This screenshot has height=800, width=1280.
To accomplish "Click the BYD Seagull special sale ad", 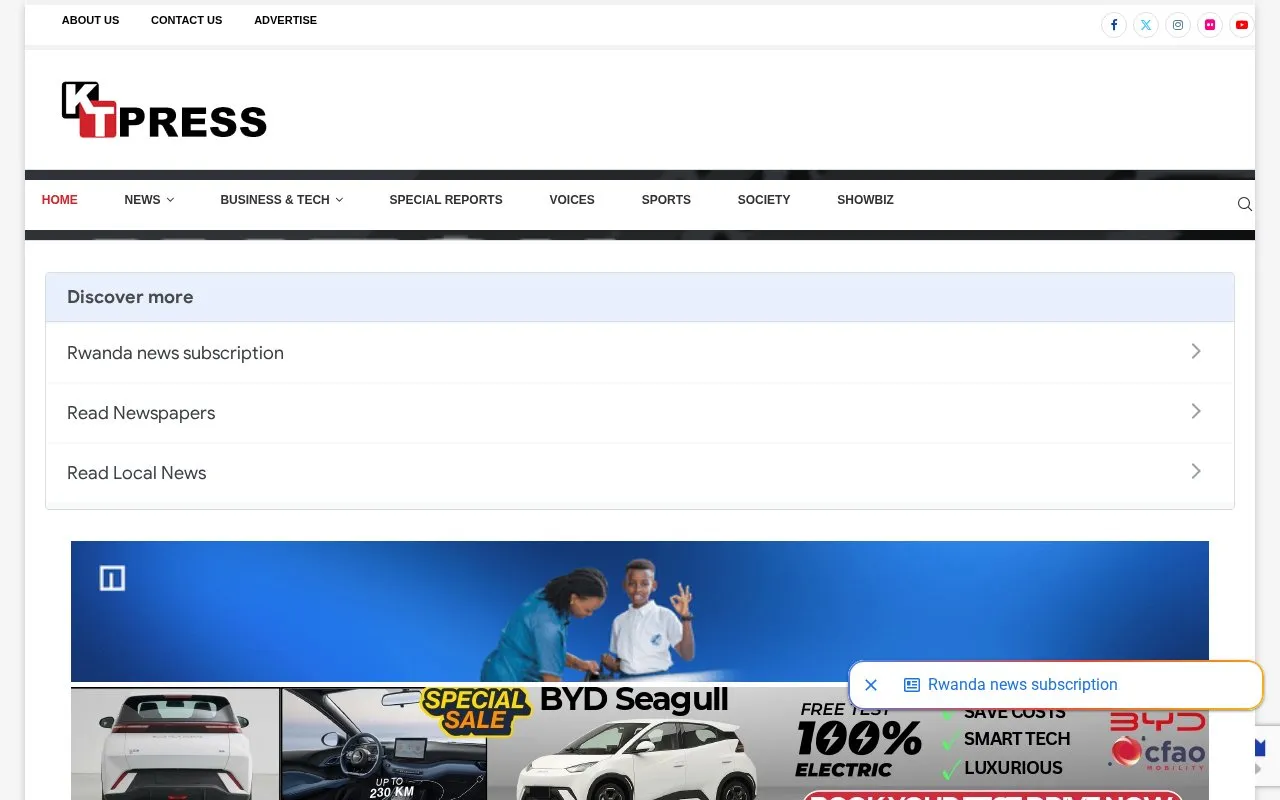I will pos(640,744).
